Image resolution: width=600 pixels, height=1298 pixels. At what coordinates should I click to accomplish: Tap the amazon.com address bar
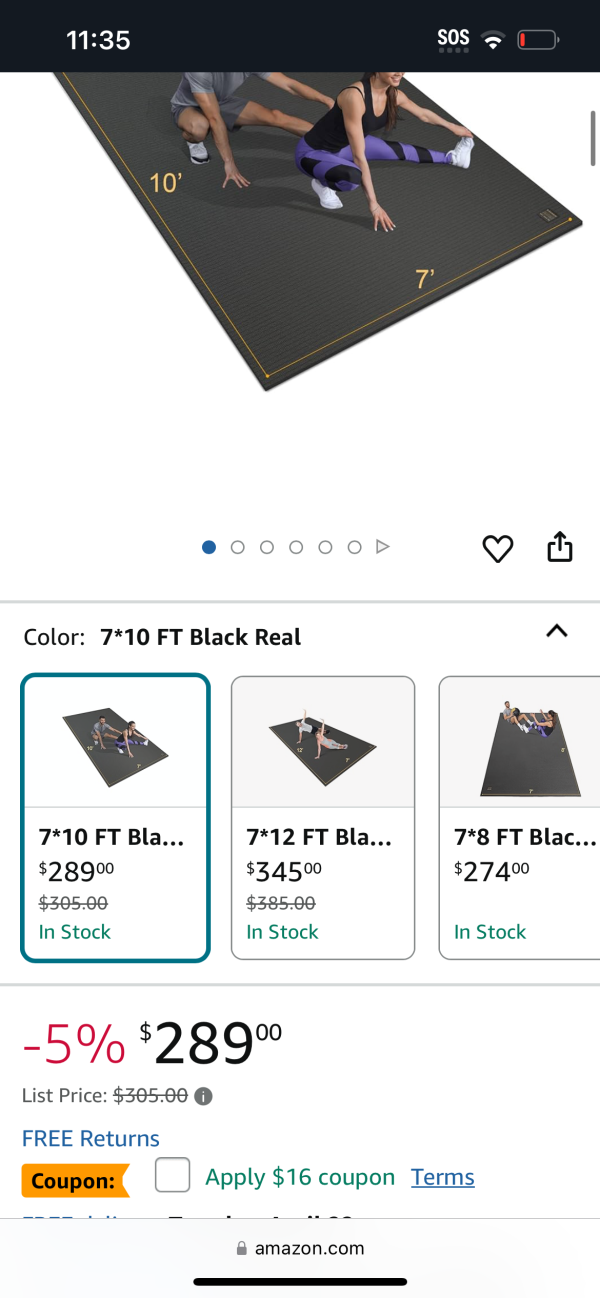(300, 1248)
